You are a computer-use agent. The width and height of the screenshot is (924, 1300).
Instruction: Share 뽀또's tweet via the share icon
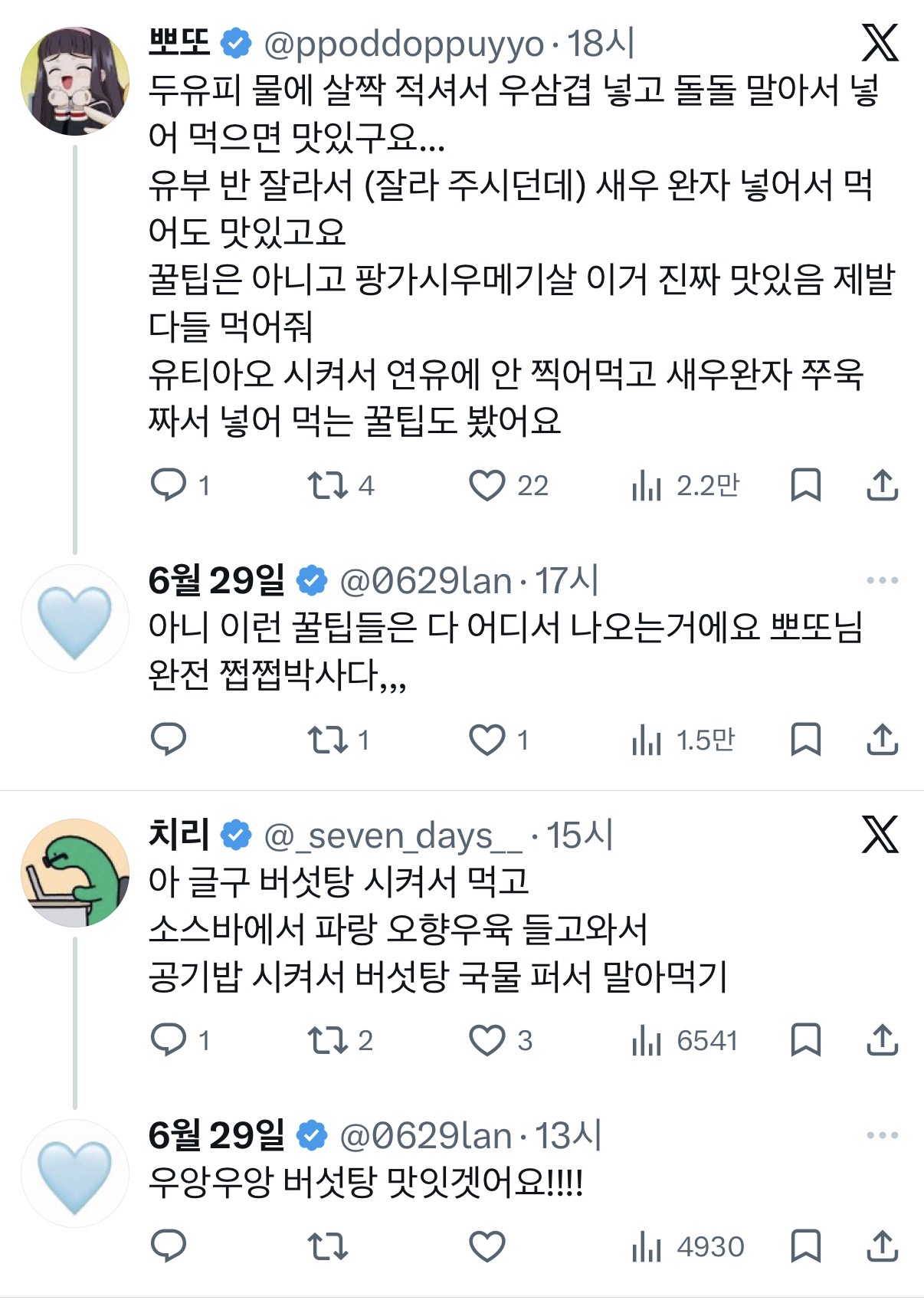[x=882, y=485]
